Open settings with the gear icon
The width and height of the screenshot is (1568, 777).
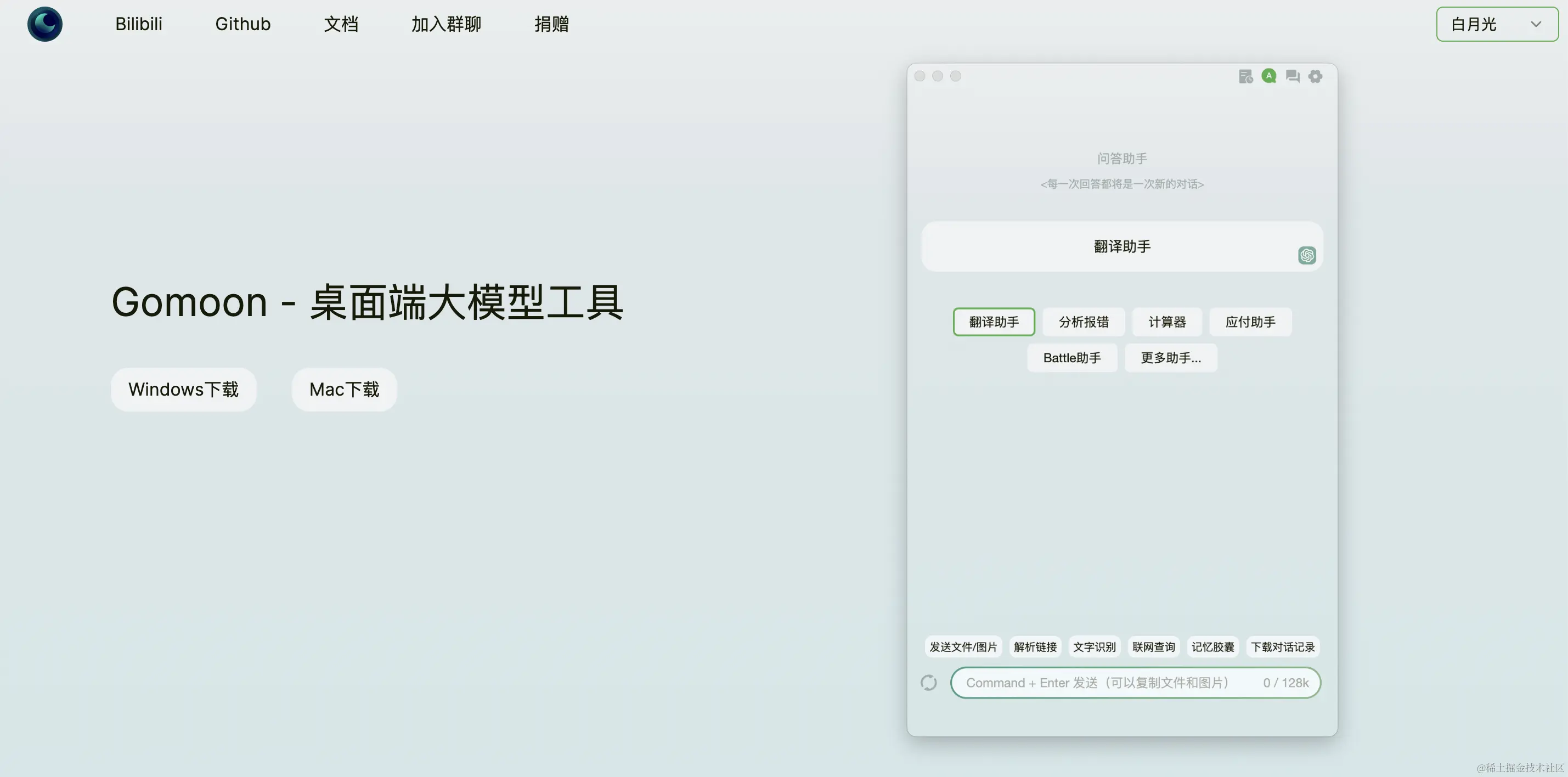tap(1316, 76)
